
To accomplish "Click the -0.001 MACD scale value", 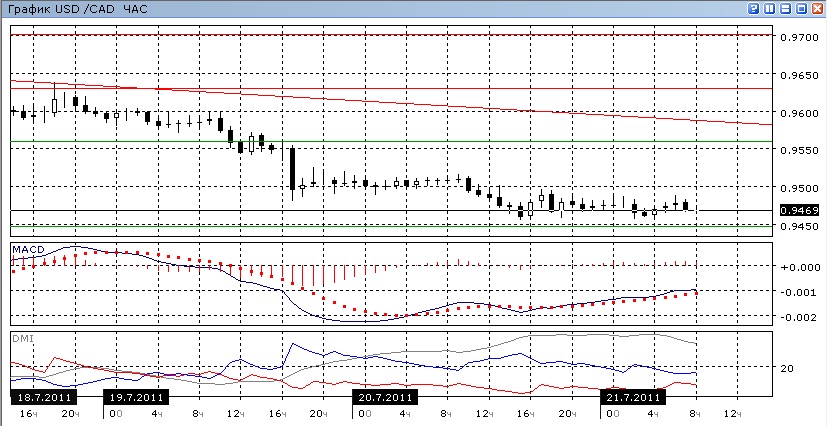I will (800, 293).
